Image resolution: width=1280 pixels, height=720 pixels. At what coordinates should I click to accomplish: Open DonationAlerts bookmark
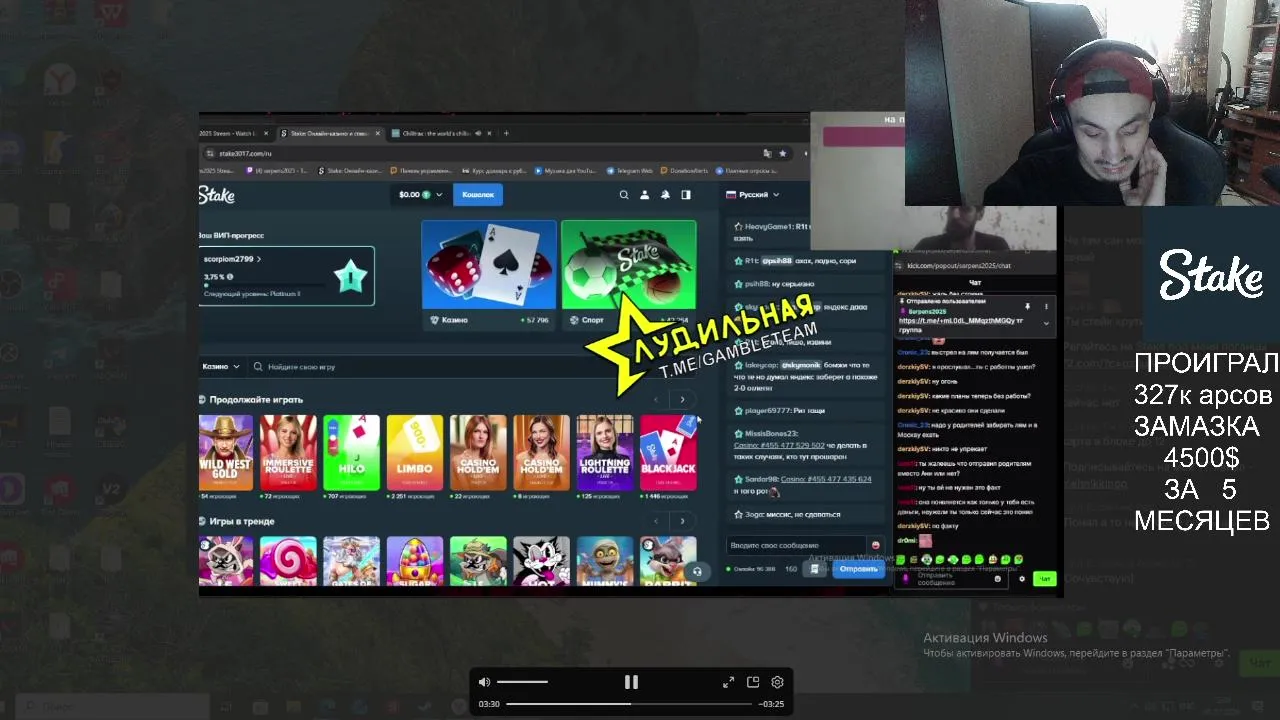coord(684,171)
